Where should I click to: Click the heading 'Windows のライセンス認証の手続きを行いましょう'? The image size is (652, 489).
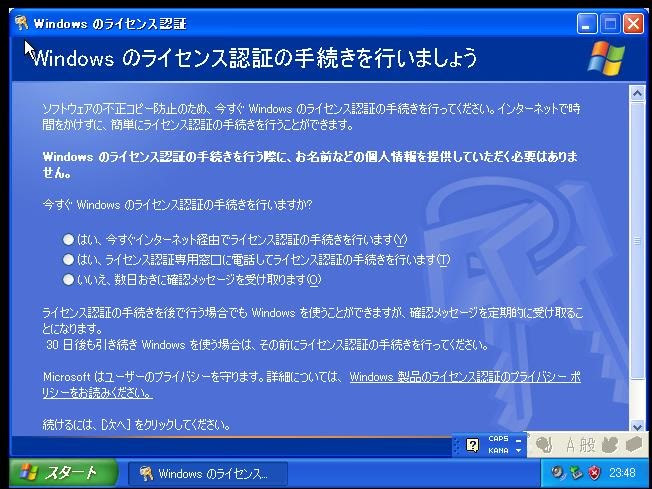254,58
